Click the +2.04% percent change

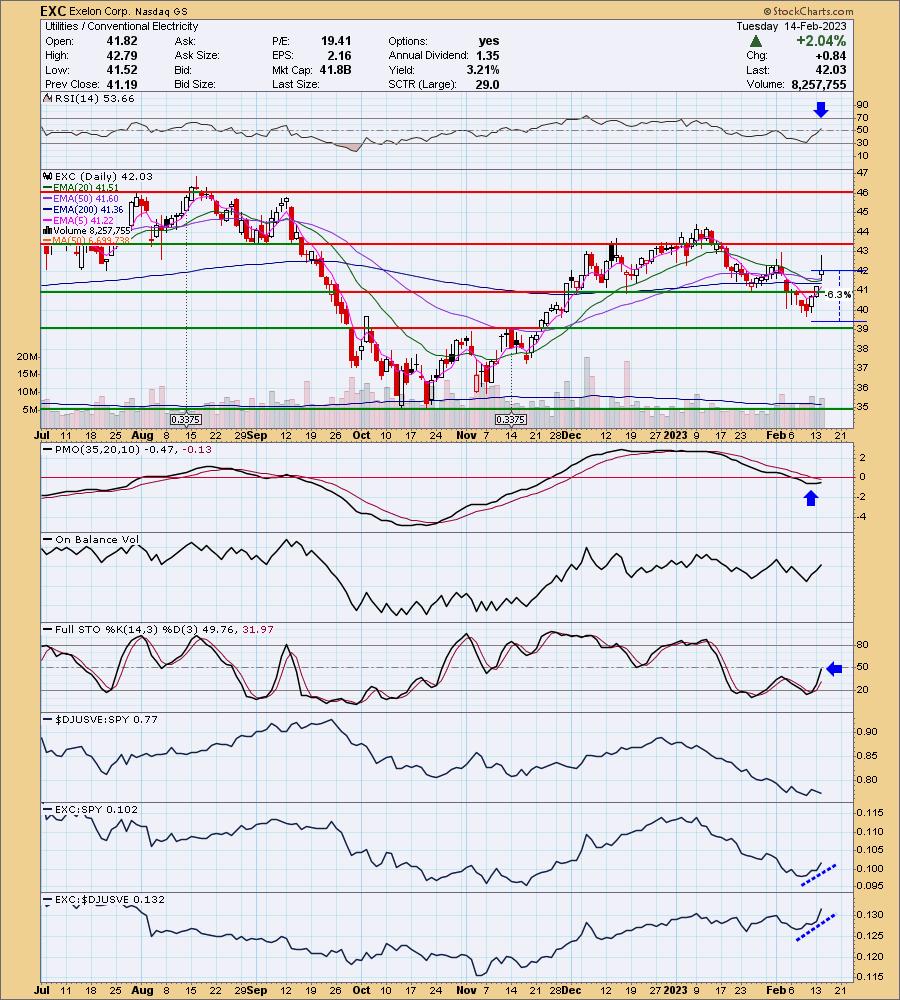pos(821,41)
